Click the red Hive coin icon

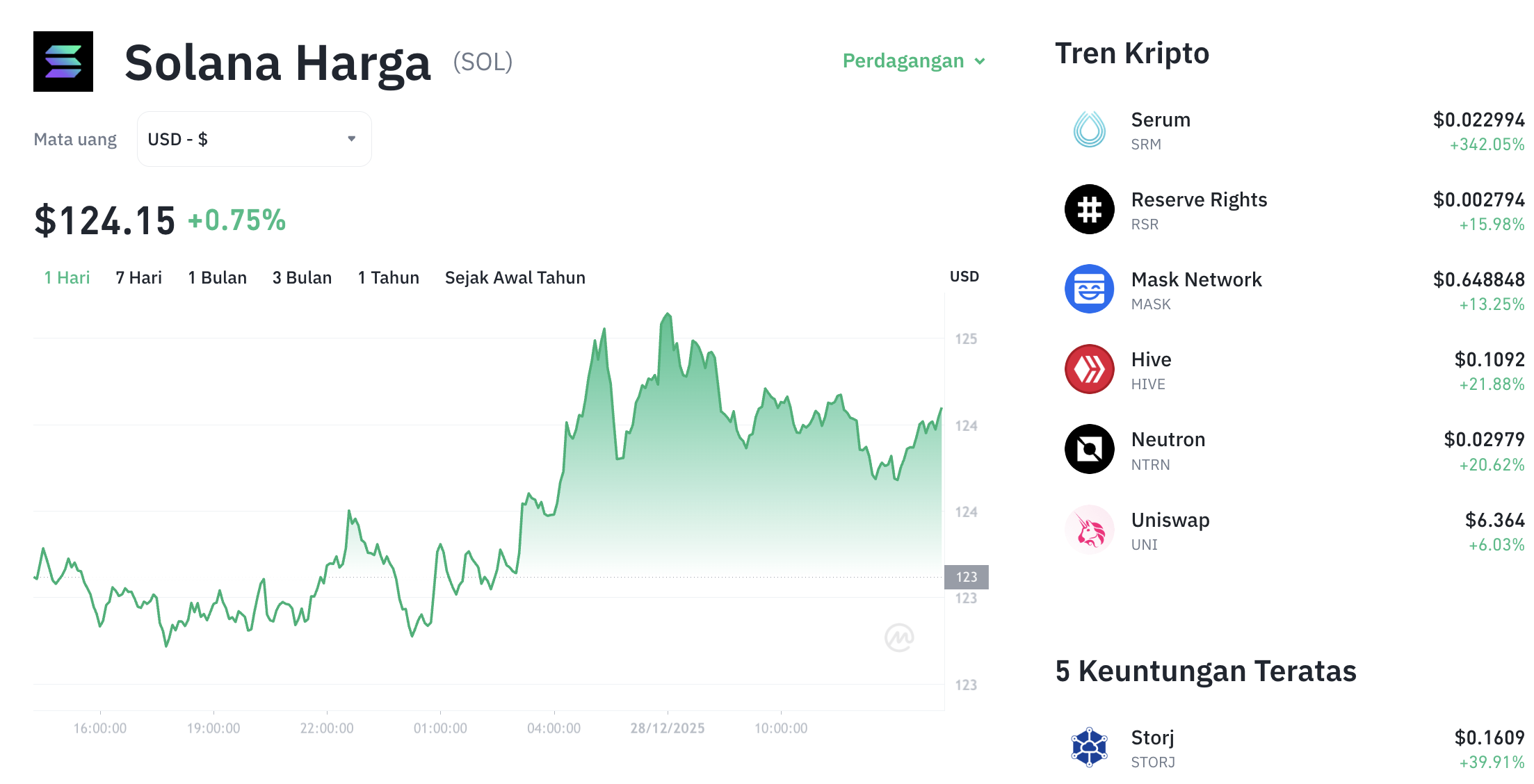point(1088,370)
